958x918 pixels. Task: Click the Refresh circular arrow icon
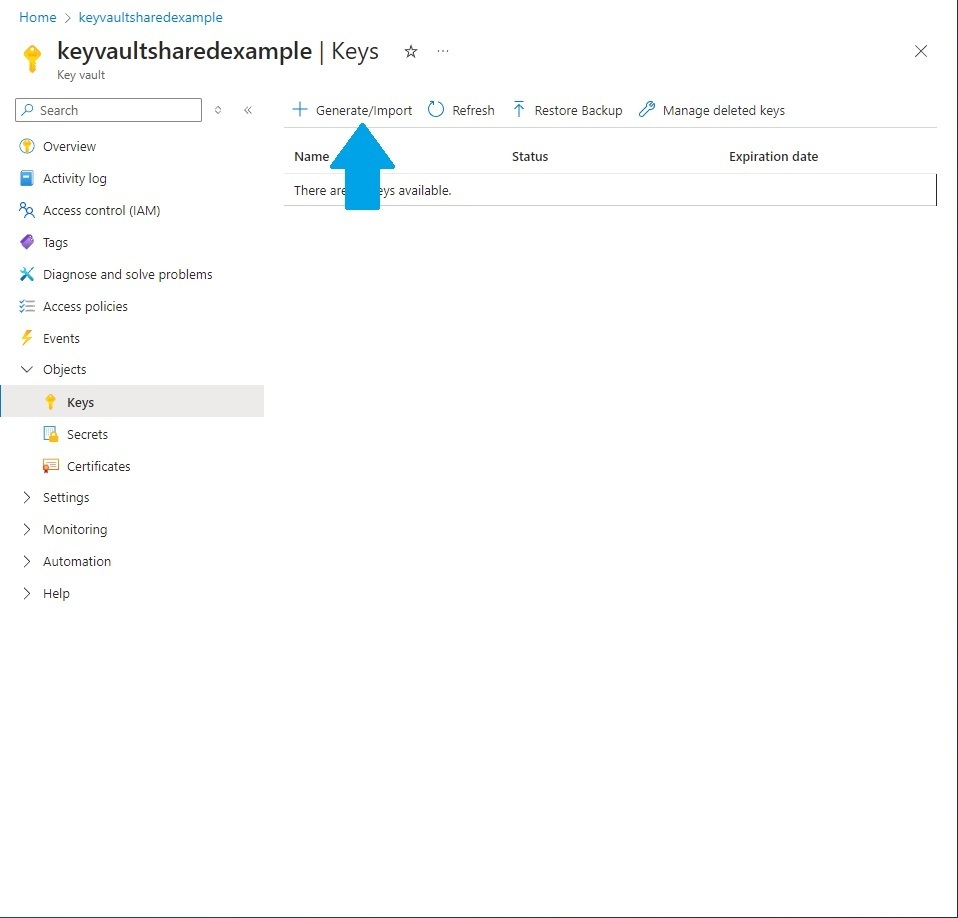436,110
